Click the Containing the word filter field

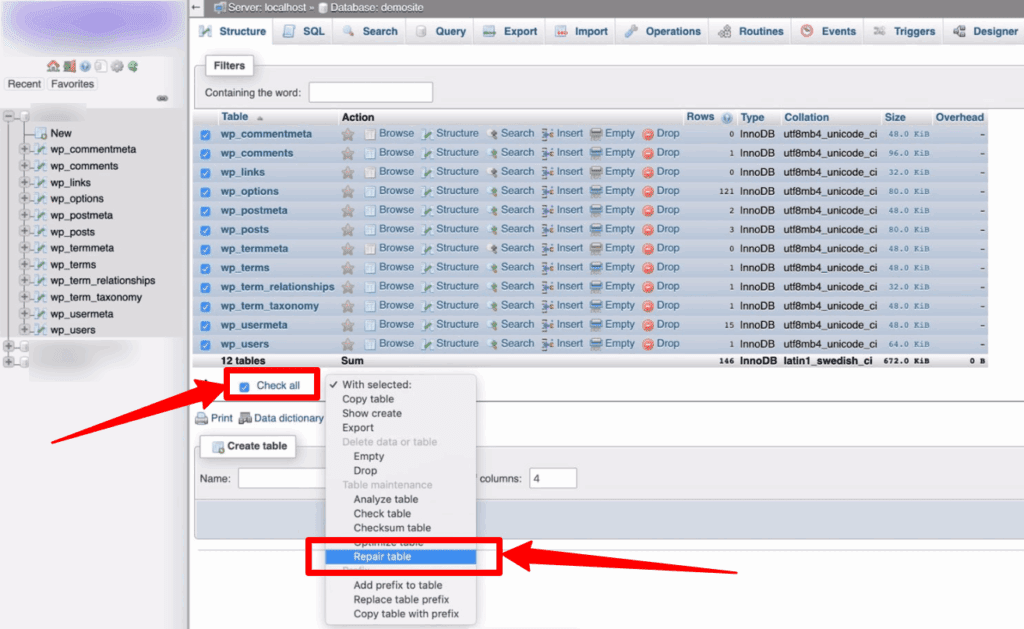(x=370, y=92)
